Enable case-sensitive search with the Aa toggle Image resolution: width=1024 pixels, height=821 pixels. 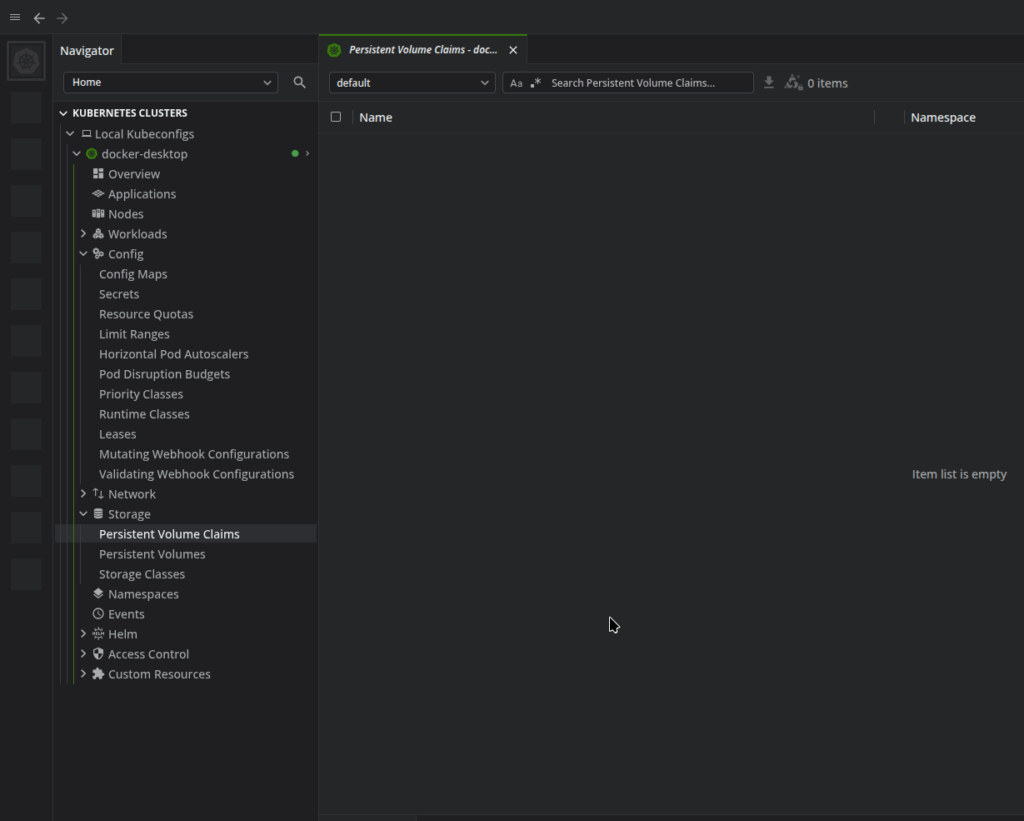coord(516,83)
